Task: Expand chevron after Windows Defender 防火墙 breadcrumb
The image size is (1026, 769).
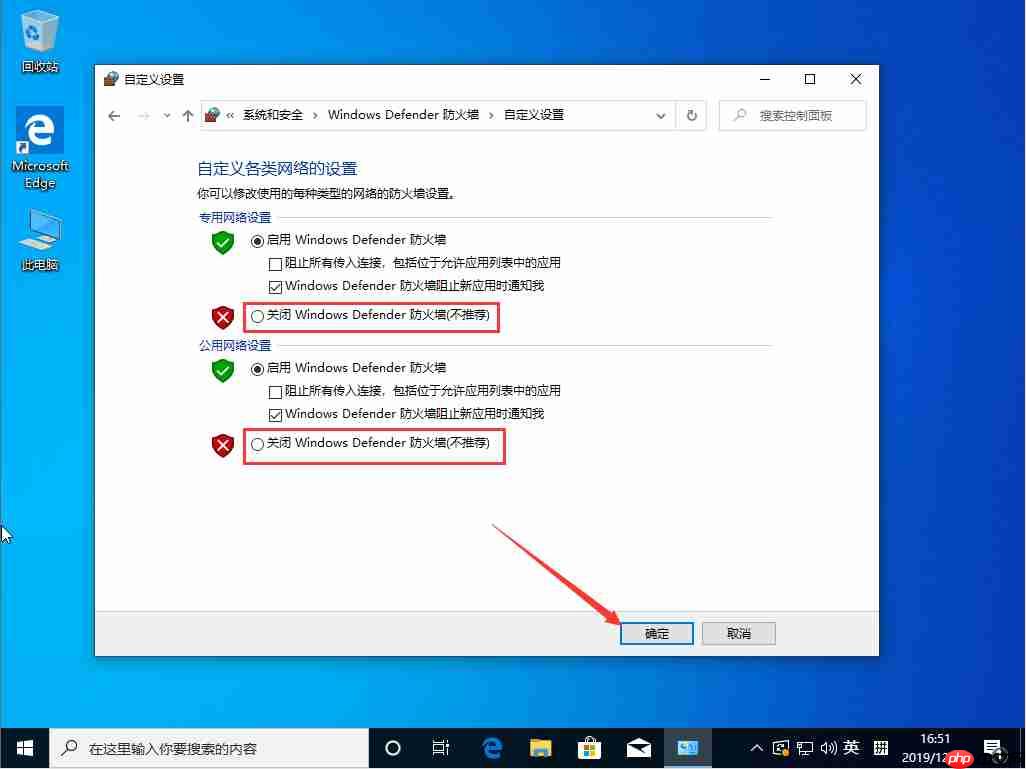Action: (x=491, y=116)
